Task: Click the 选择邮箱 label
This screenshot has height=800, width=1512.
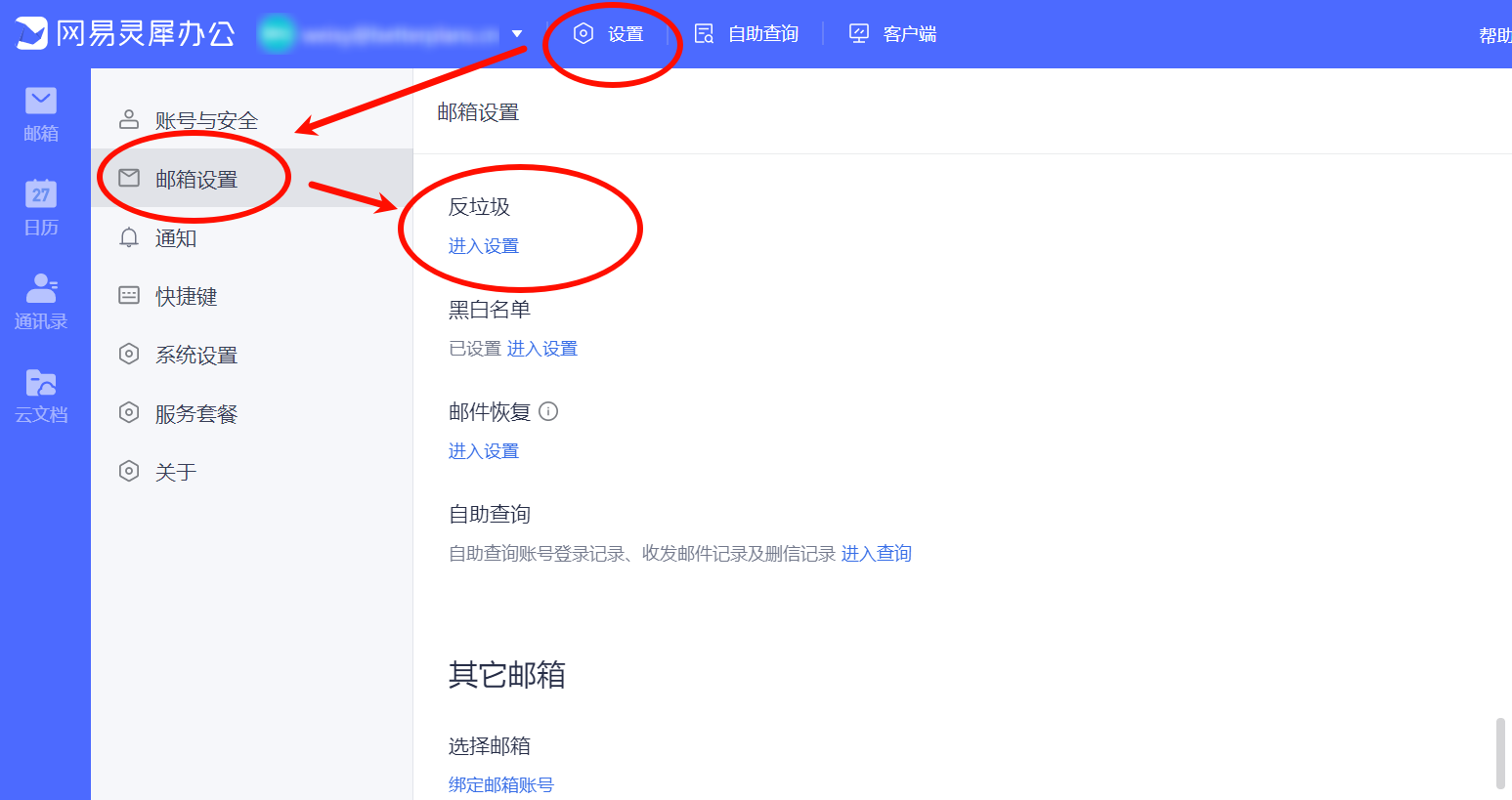Action: coord(490,746)
